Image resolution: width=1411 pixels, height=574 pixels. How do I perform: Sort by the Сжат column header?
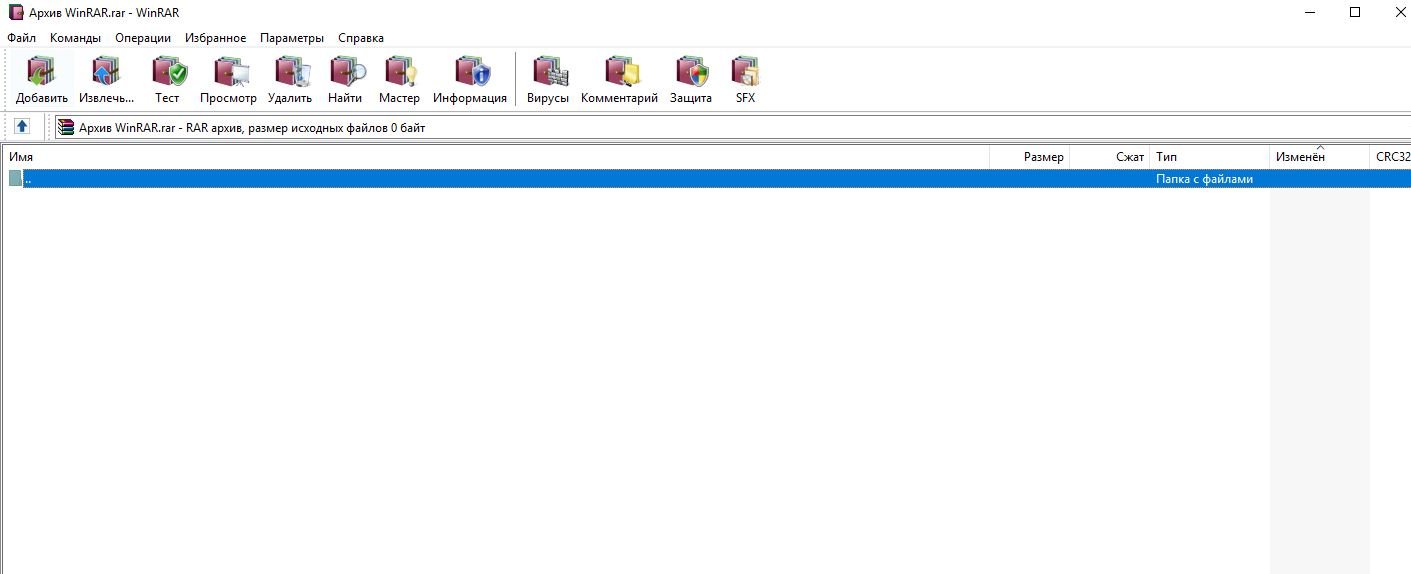(1109, 157)
